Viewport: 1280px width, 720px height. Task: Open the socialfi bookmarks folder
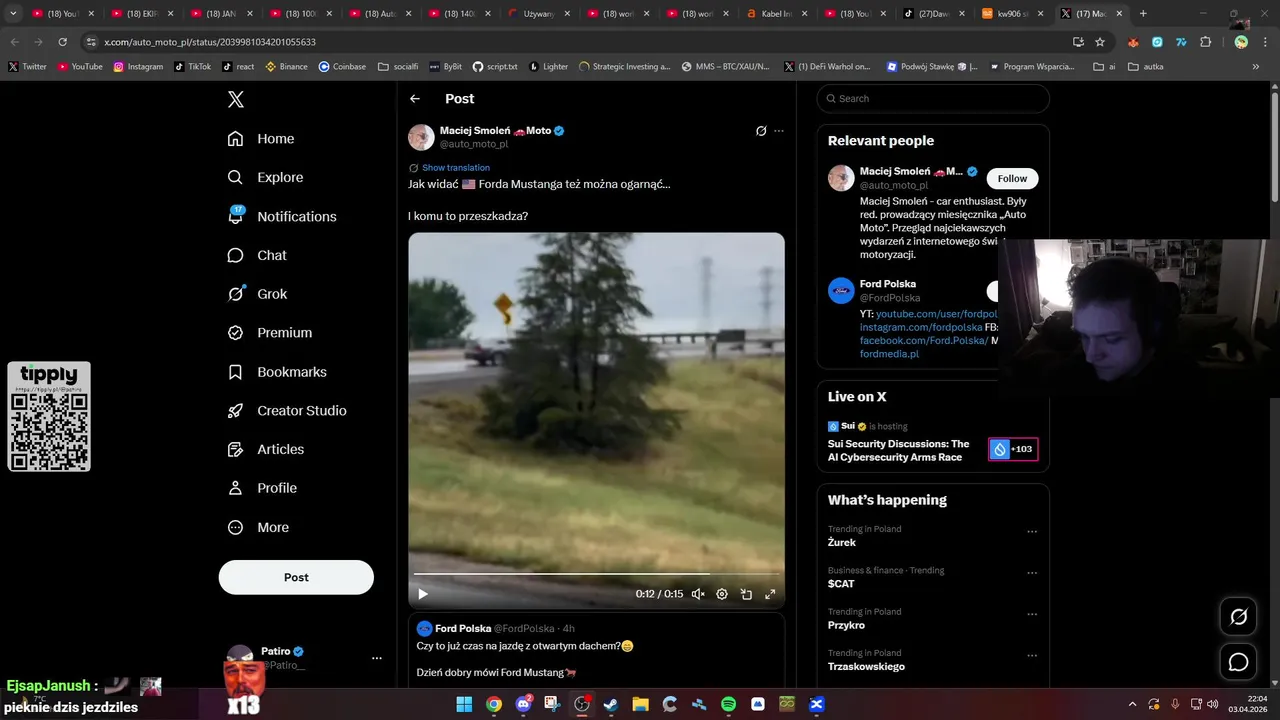tap(398, 66)
